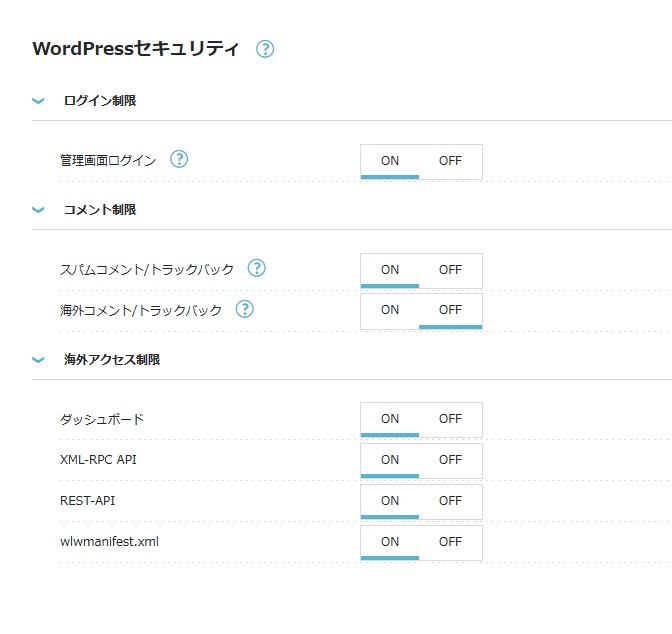Select ON for XML-RPC API
The width and height of the screenshot is (672, 634).
[x=390, y=460]
